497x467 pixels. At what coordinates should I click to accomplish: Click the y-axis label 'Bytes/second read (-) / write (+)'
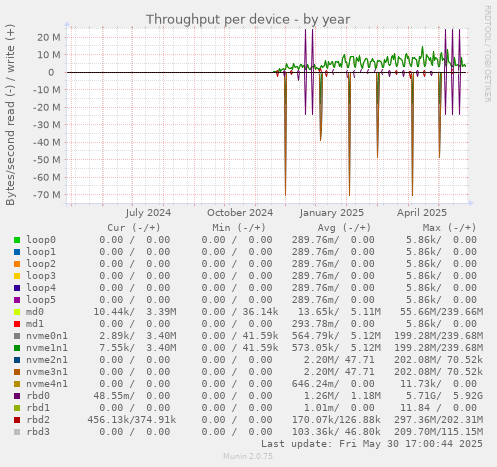10,115
